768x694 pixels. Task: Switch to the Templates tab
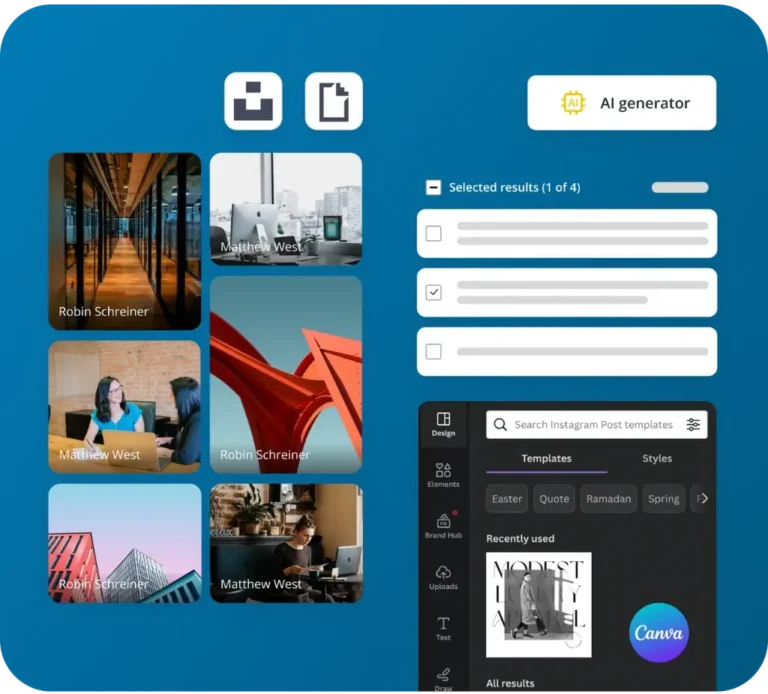[x=546, y=458]
